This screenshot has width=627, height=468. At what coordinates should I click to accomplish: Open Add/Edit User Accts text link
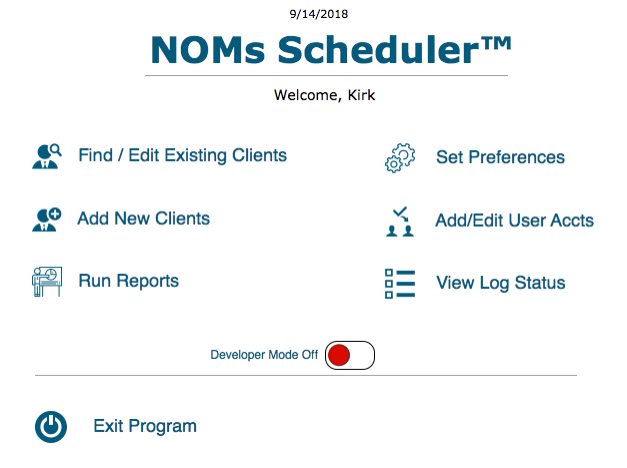click(x=514, y=220)
